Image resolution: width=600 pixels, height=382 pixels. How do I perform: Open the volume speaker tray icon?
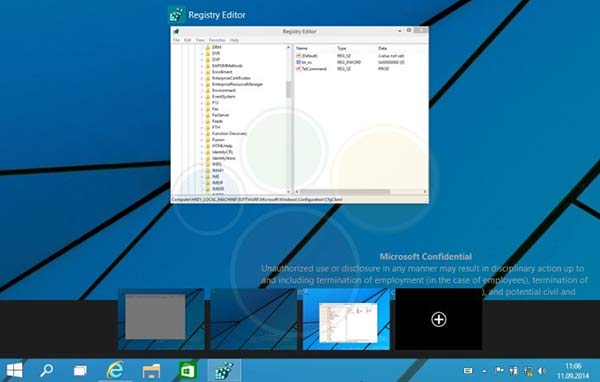pyautogui.click(x=541, y=371)
